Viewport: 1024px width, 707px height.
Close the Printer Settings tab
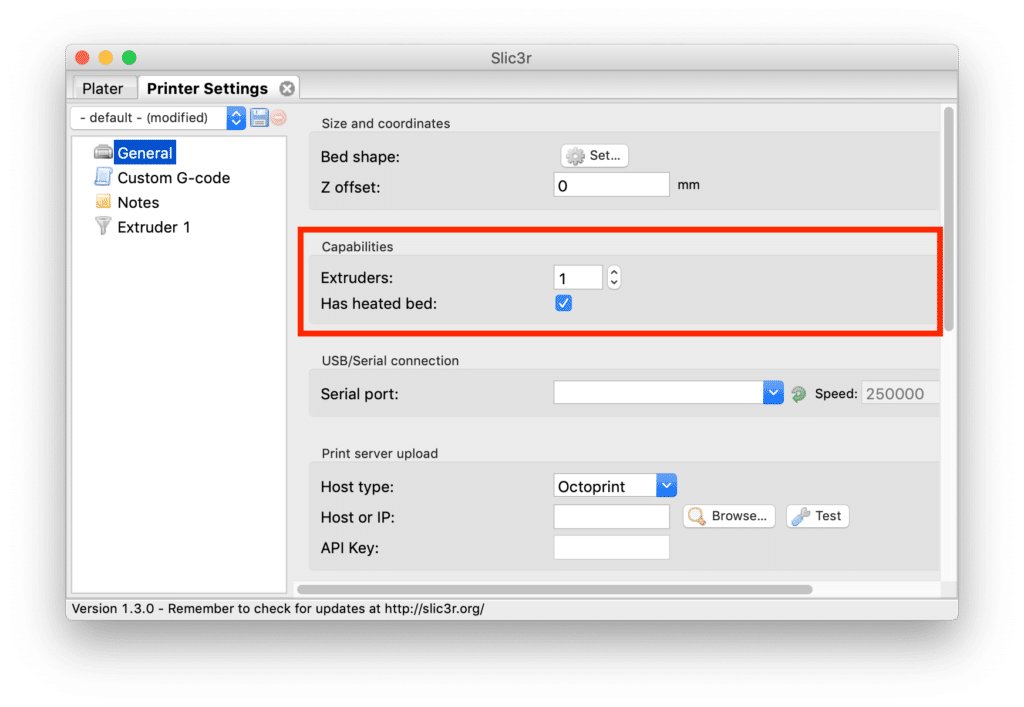[x=287, y=89]
